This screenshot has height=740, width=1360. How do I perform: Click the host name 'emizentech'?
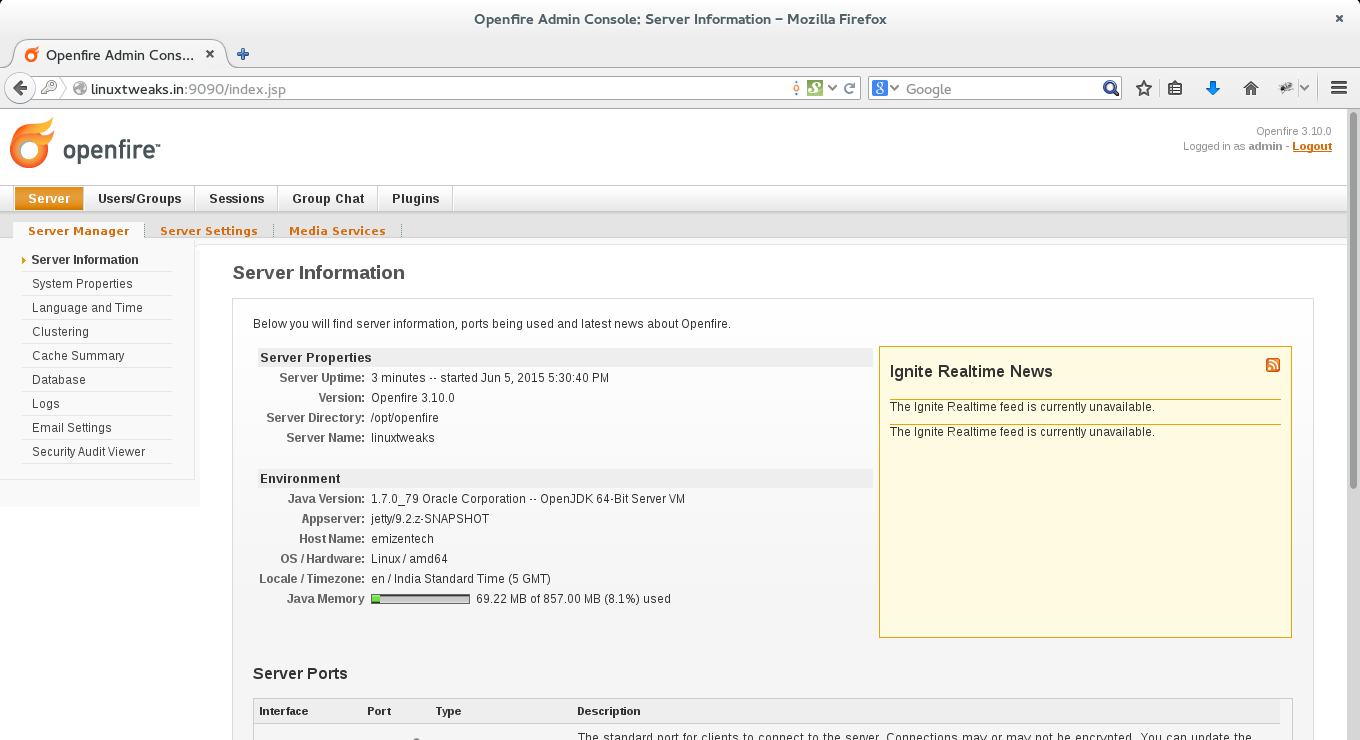(402, 539)
